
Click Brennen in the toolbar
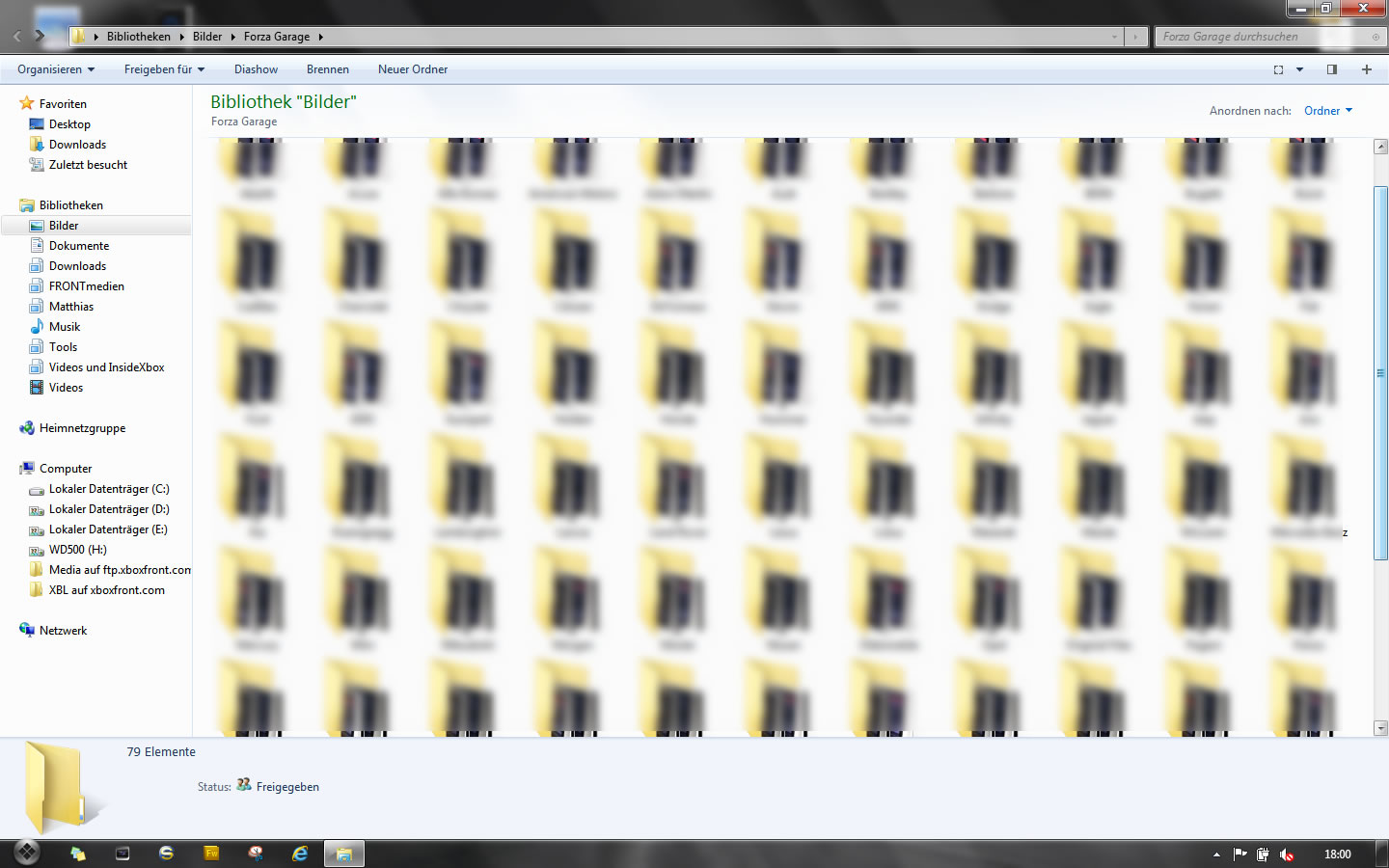[328, 69]
